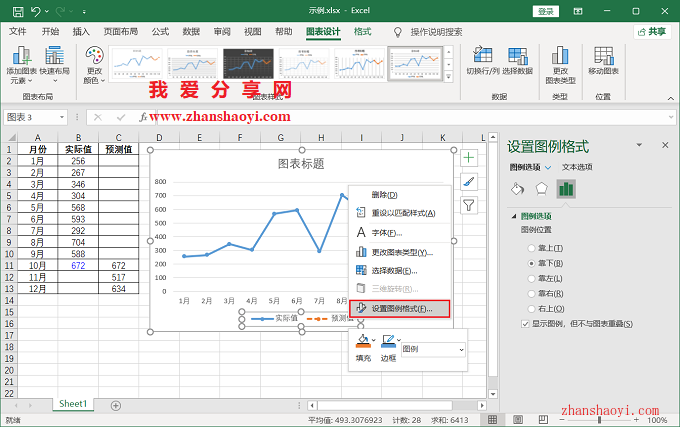The width and height of the screenshot is (680, 427).
Task: Open the Insert (插入) tab
Action: click(81, 32)
